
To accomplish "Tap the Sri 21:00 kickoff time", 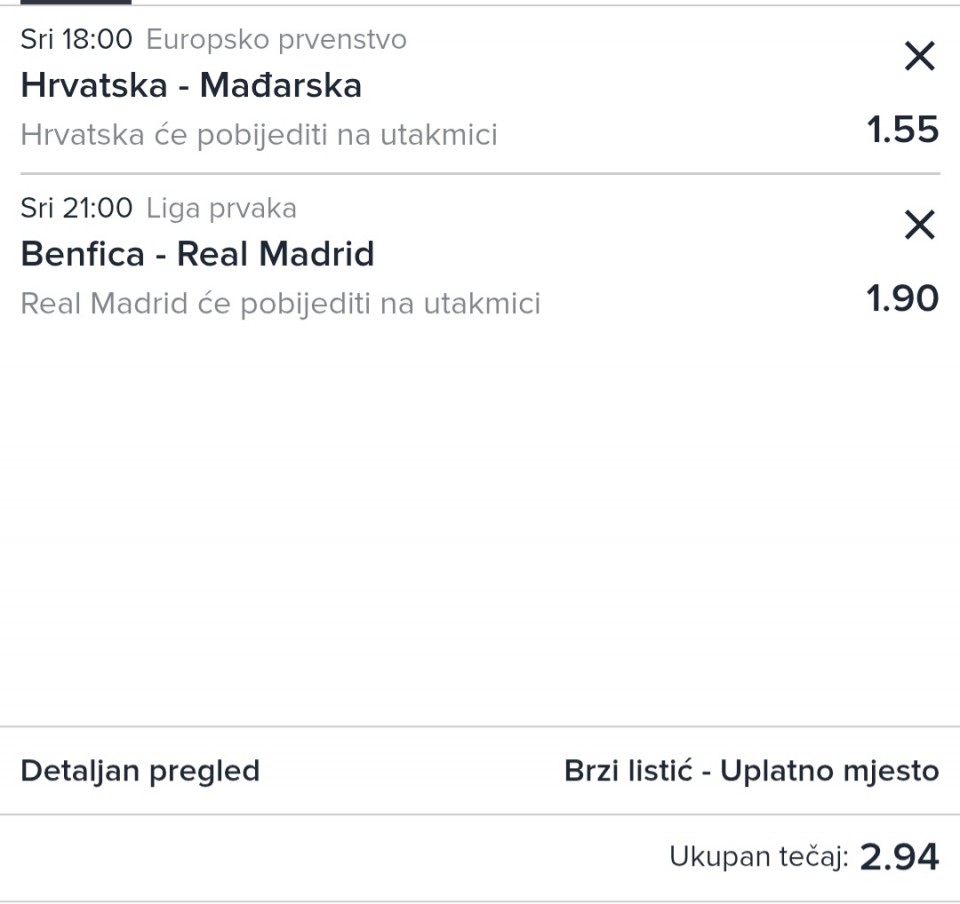I will (76, 209).
